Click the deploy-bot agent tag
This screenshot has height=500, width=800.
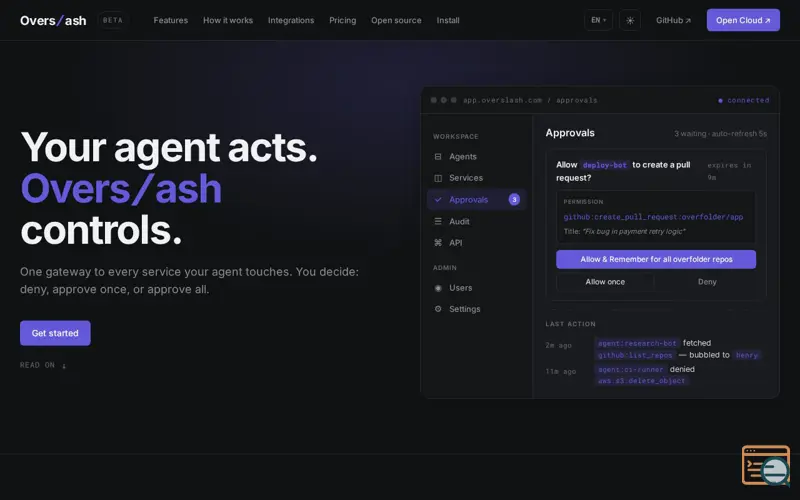pos(605,165)
